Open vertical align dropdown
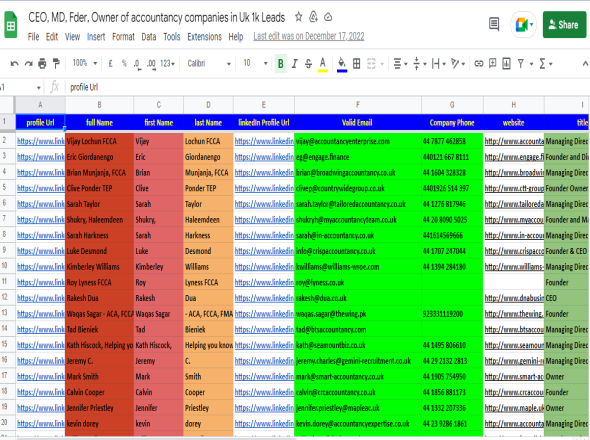 point(420,64)
